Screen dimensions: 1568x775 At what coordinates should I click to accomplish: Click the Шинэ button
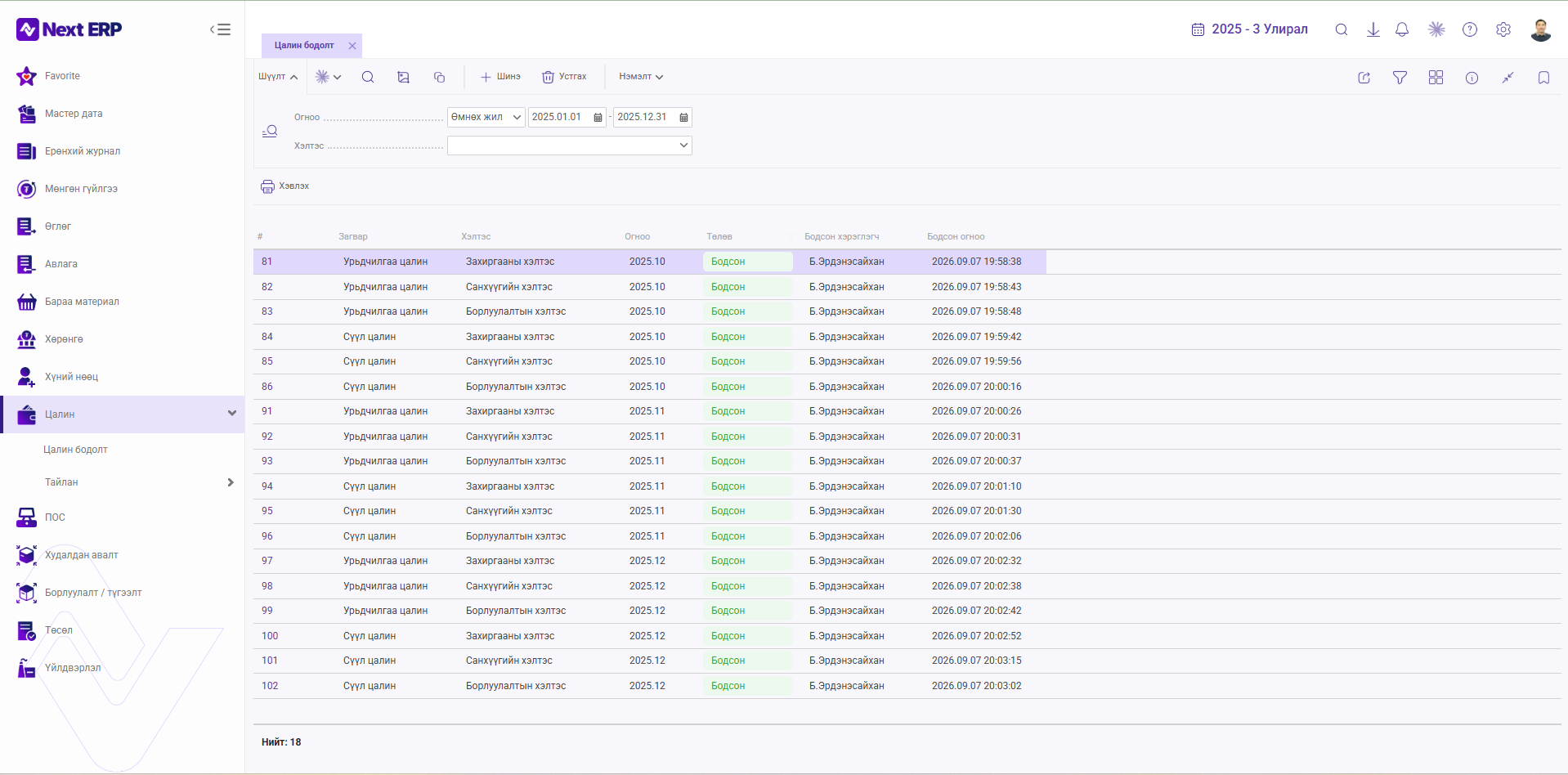point(500,77)
